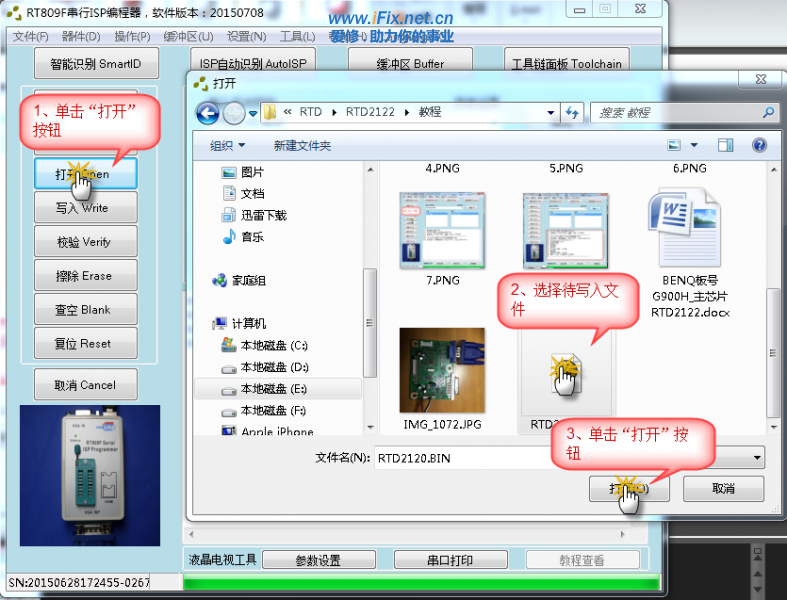Image resolution: width=787 pixels, height=600 pixels.
Task: Select 图片 (Pictures) library in sidebar
Action: coord(252,172)
